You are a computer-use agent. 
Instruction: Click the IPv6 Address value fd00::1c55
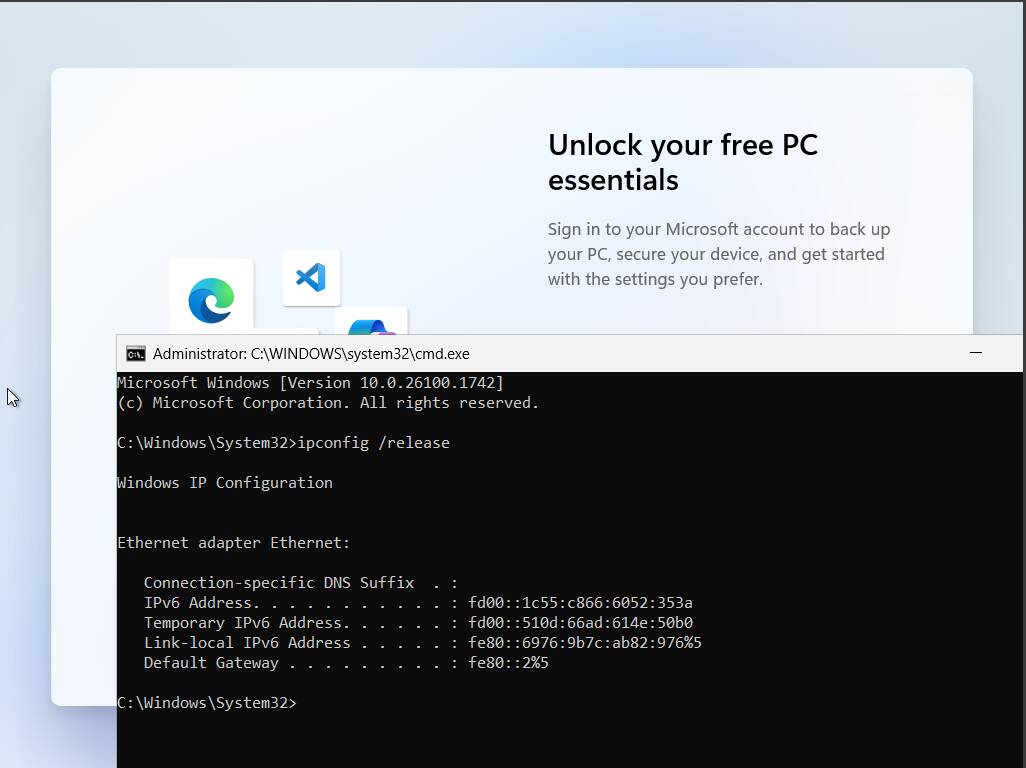pyautogui.click(x=580, y=603)
